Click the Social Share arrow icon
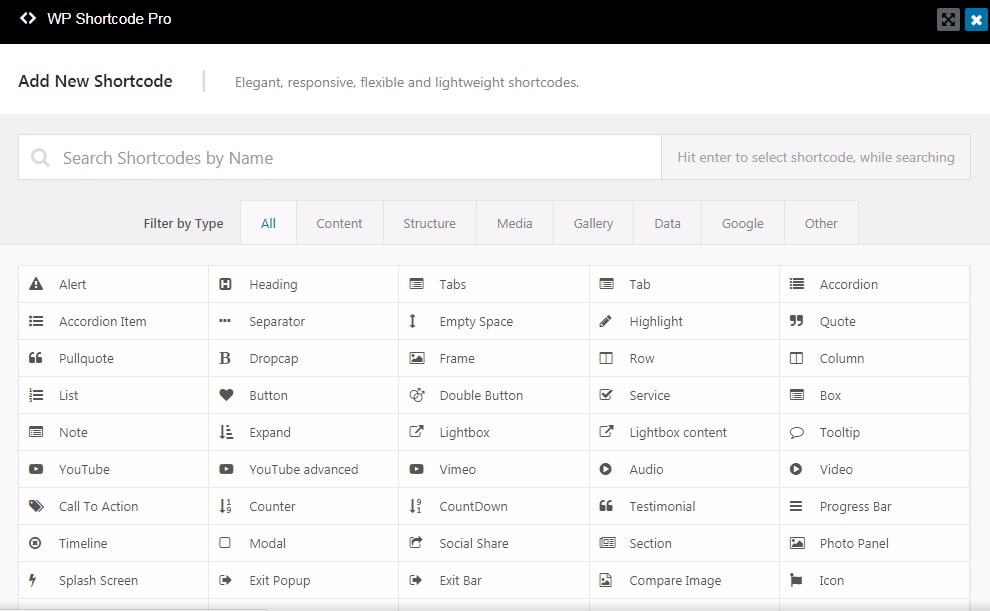Screen dimensions: 990x611 point(416,543)
